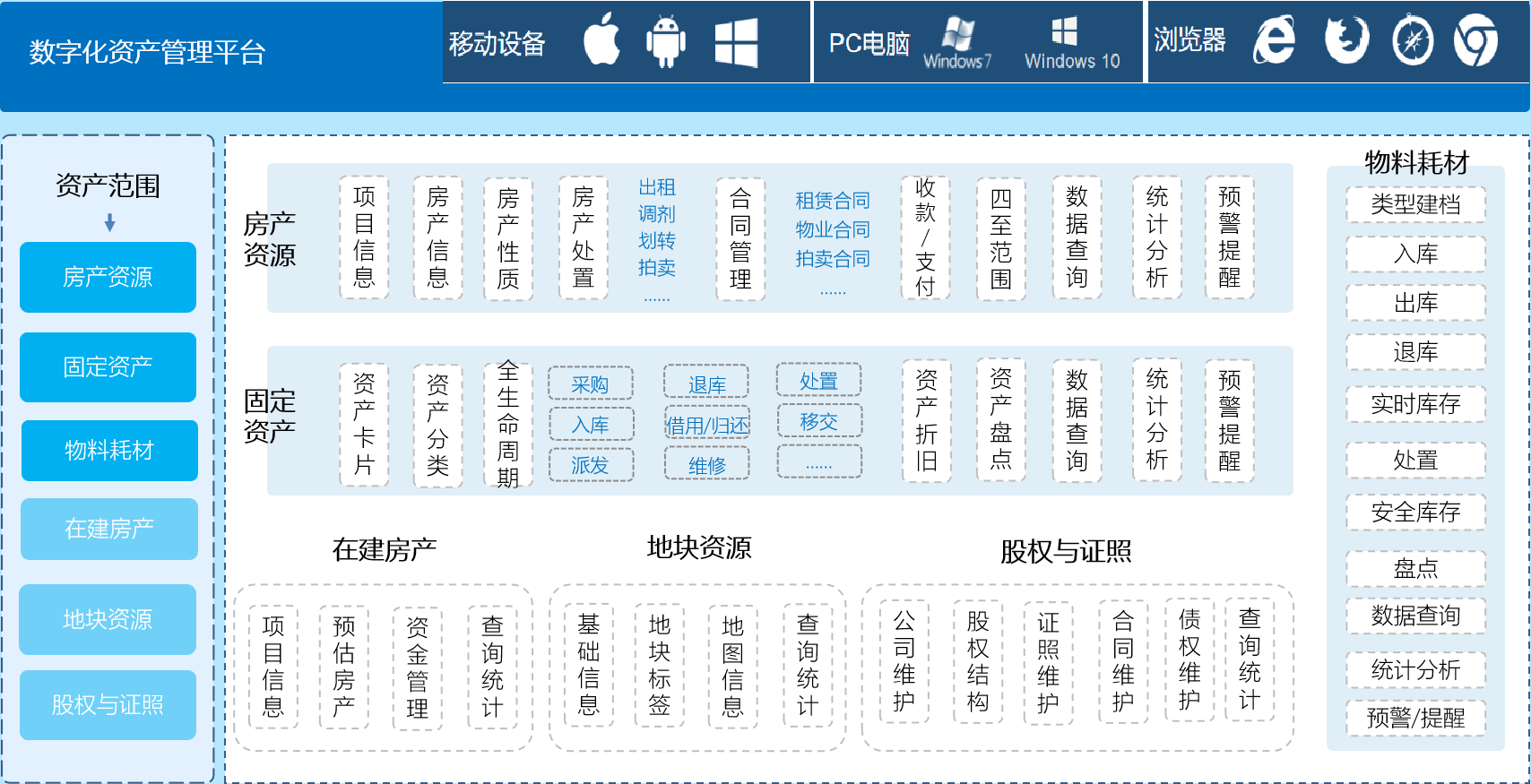Select the 物料耗材 sidebar button

coord(108,450)
